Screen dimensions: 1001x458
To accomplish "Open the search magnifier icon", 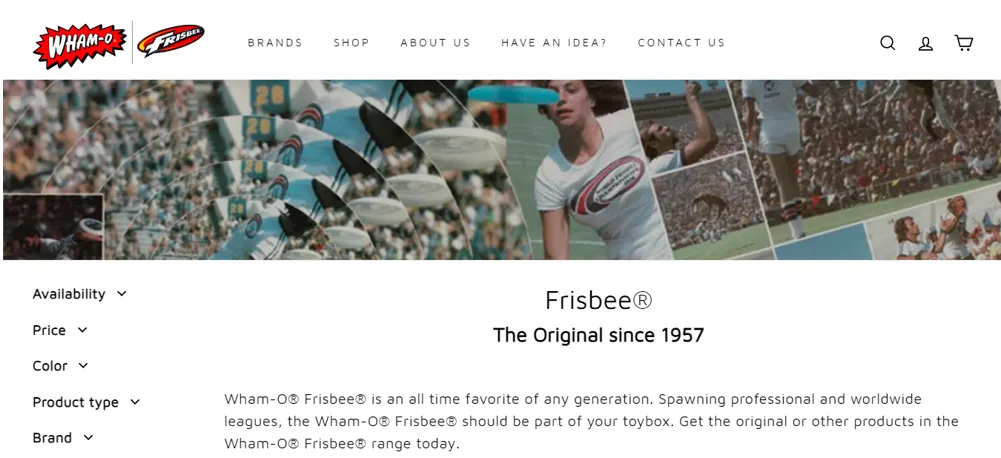I will (887, 43).
